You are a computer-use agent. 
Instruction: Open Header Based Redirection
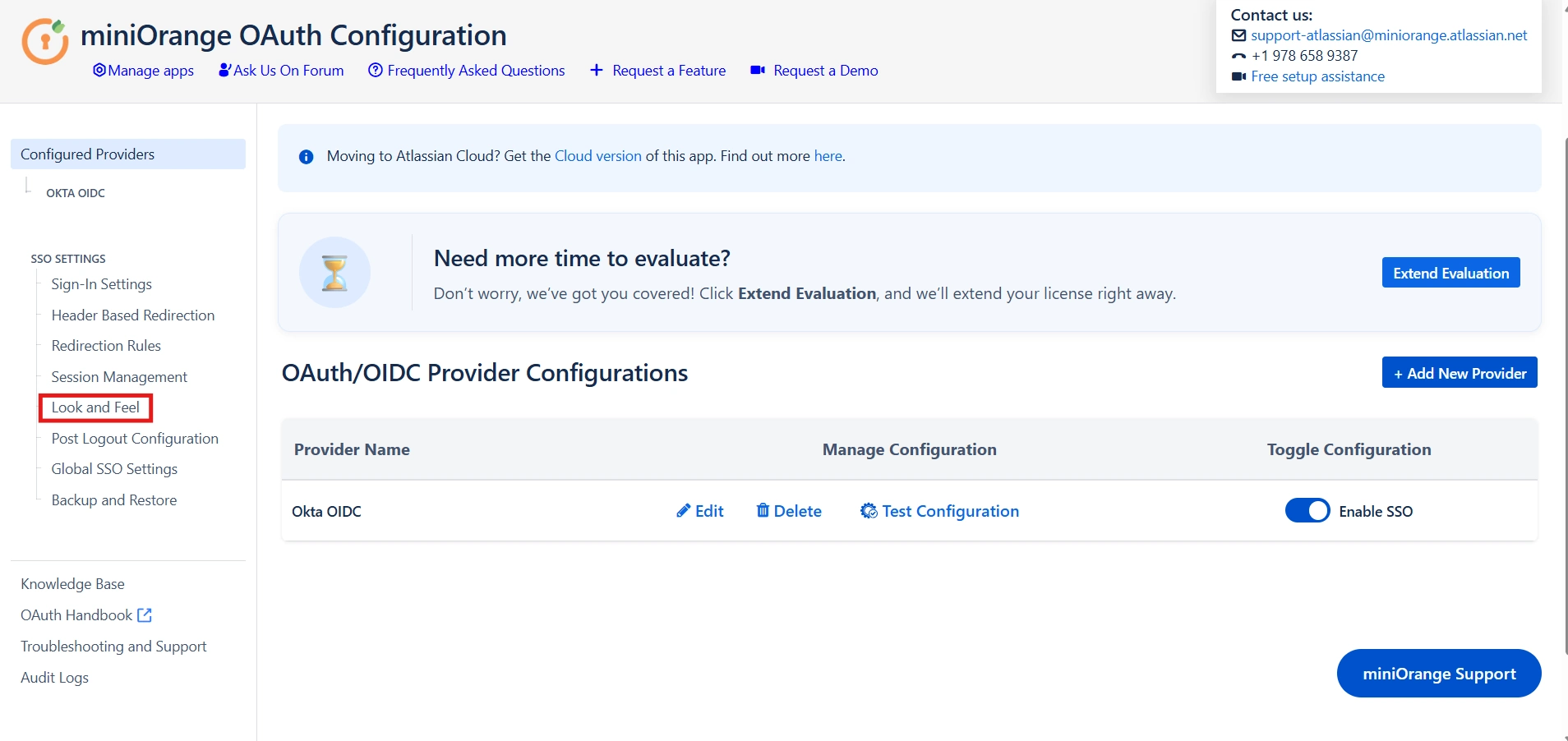tap(133, 315)
